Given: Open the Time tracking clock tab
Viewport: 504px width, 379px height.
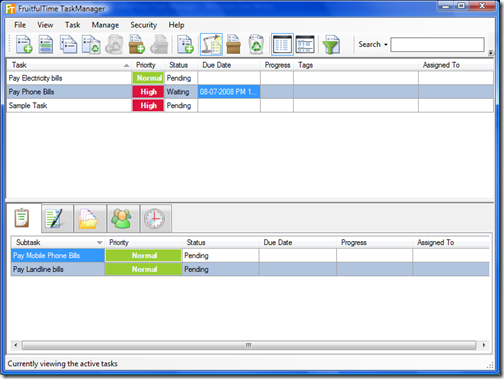Looking at the screenshot, I should [155, 219].
